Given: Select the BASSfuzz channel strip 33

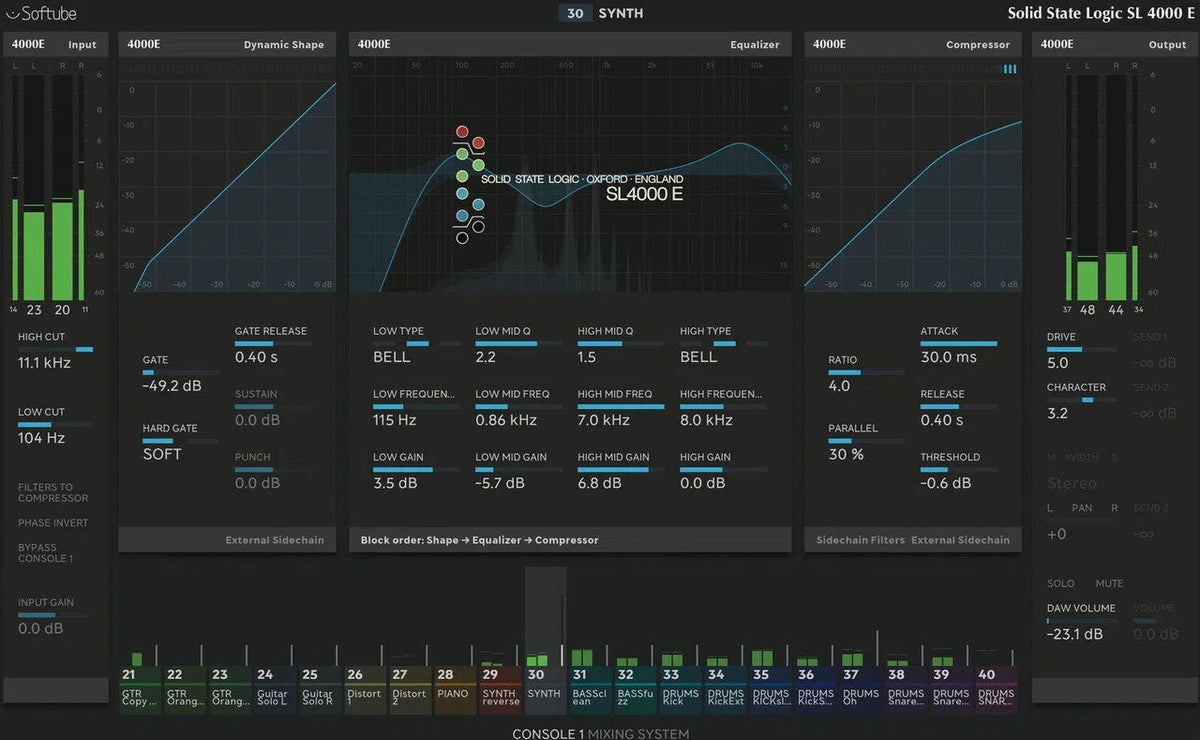Looking at the screenshot, I should 634,687.
